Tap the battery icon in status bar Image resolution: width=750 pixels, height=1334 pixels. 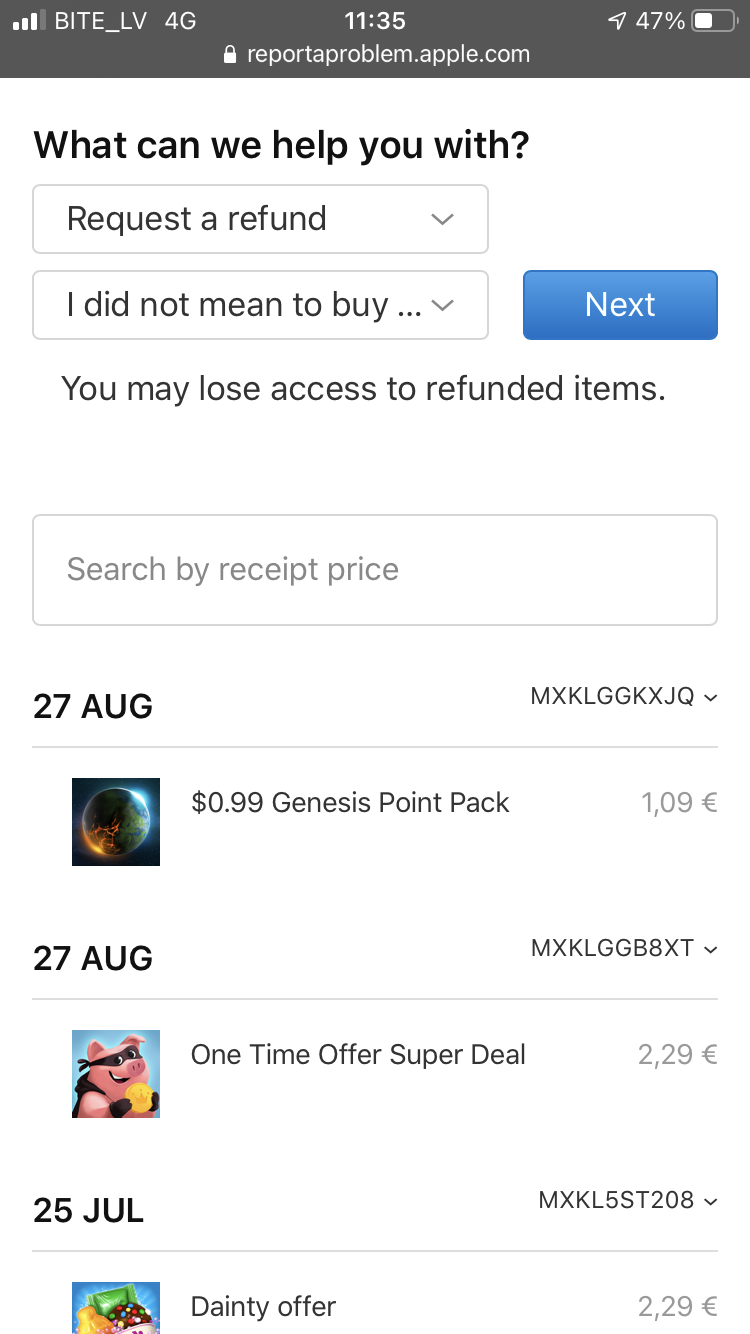click(x=713, y=21)
